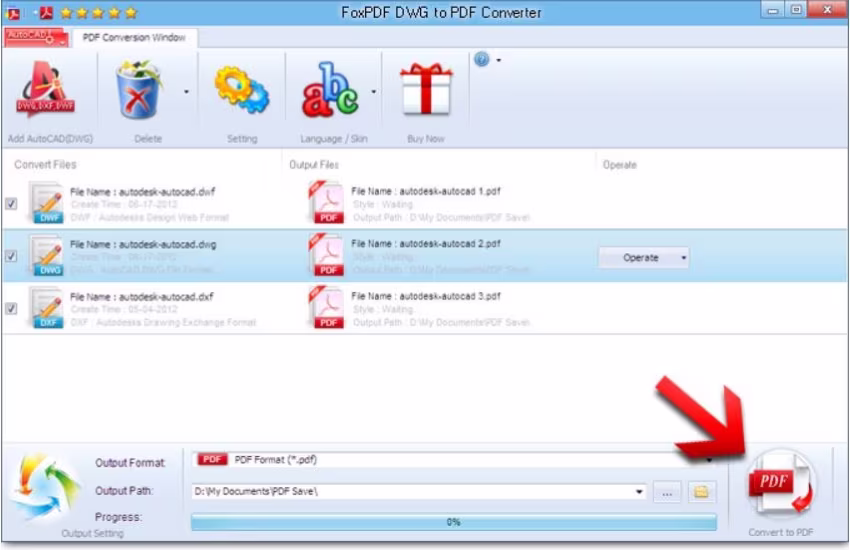Click the five-star rating in title bar
Viewport: 850px width, 550px height.
tap(99, 12)
